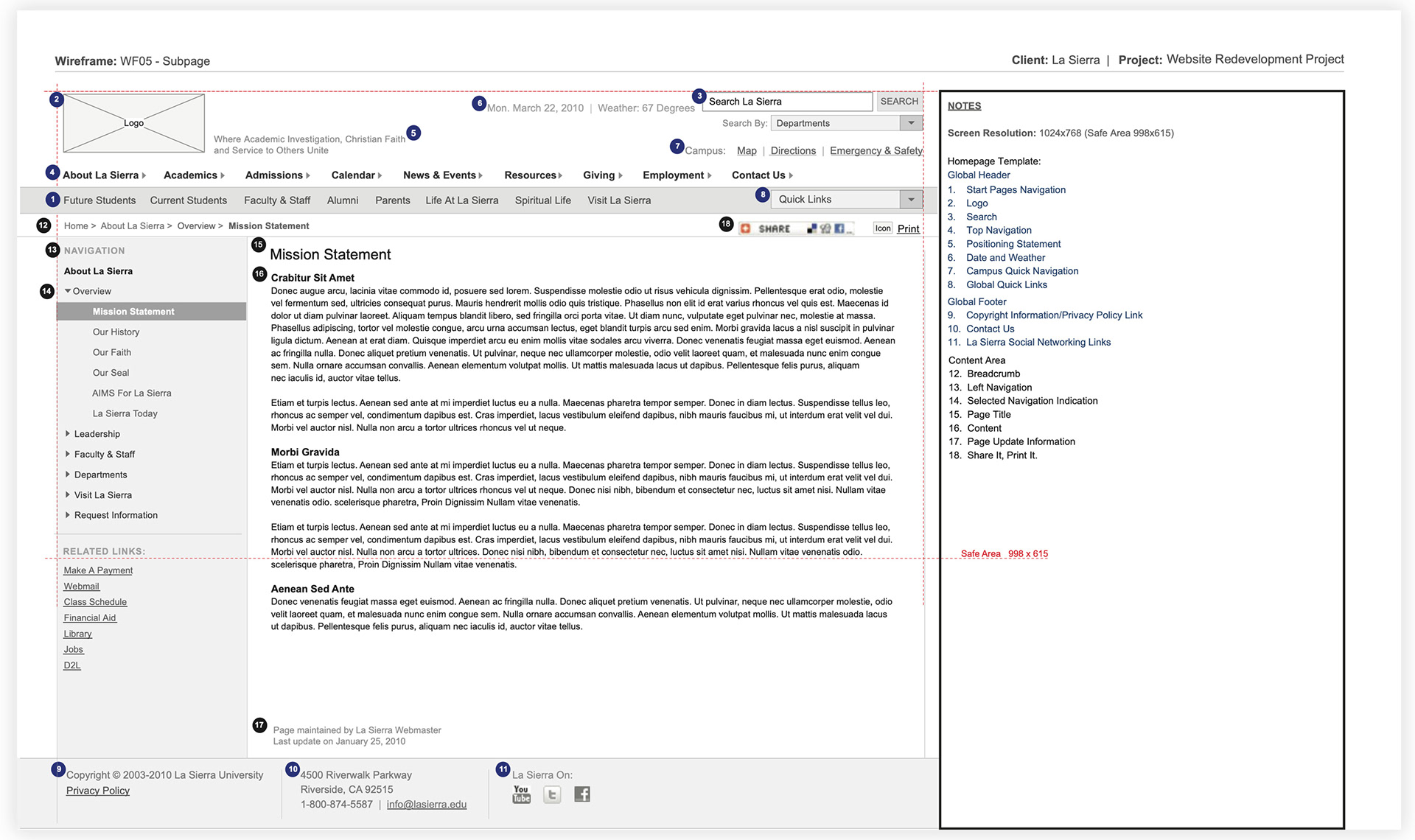
Task: Open the footer Facebook icon
Action: click(582, 794)
